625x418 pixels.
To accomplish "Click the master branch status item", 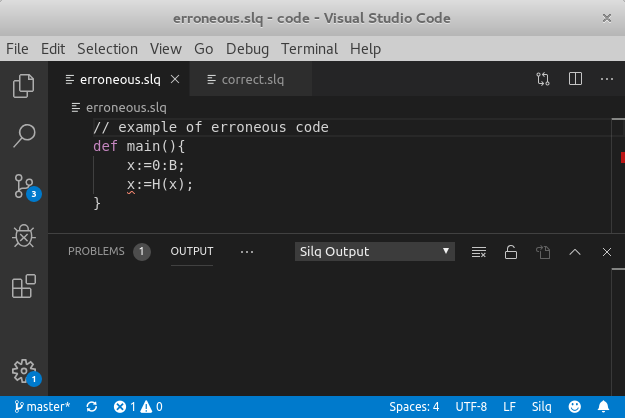I will click(41, 407).
